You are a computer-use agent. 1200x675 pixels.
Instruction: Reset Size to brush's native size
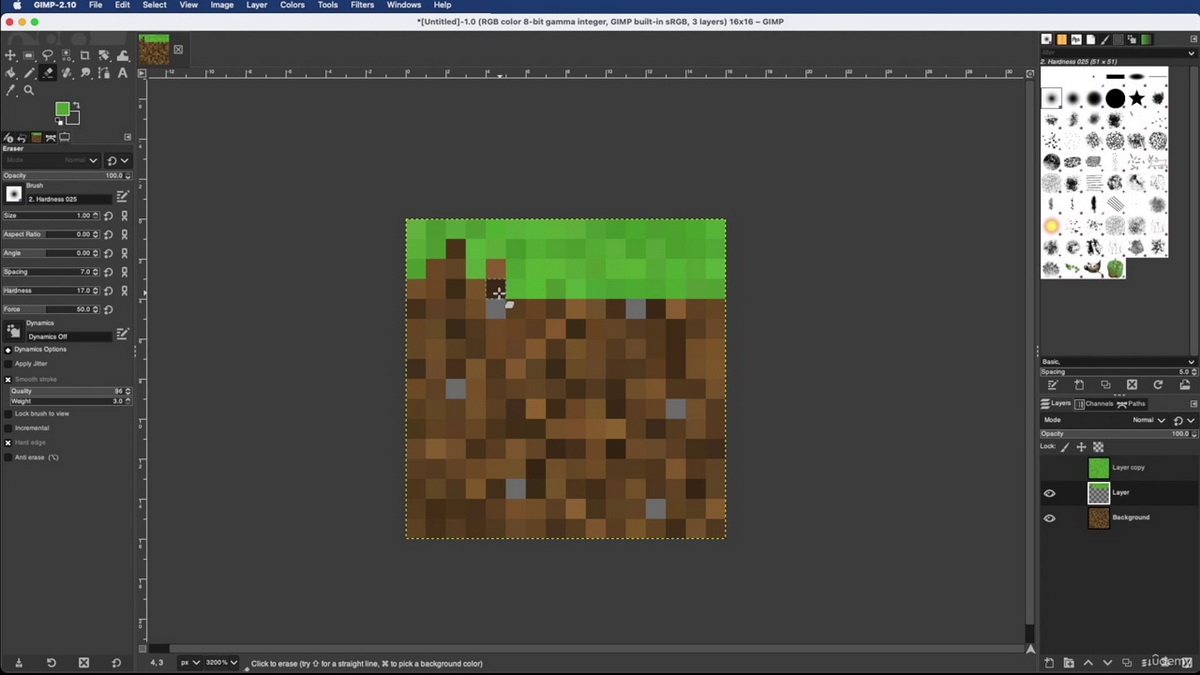[x=109, y=215]
